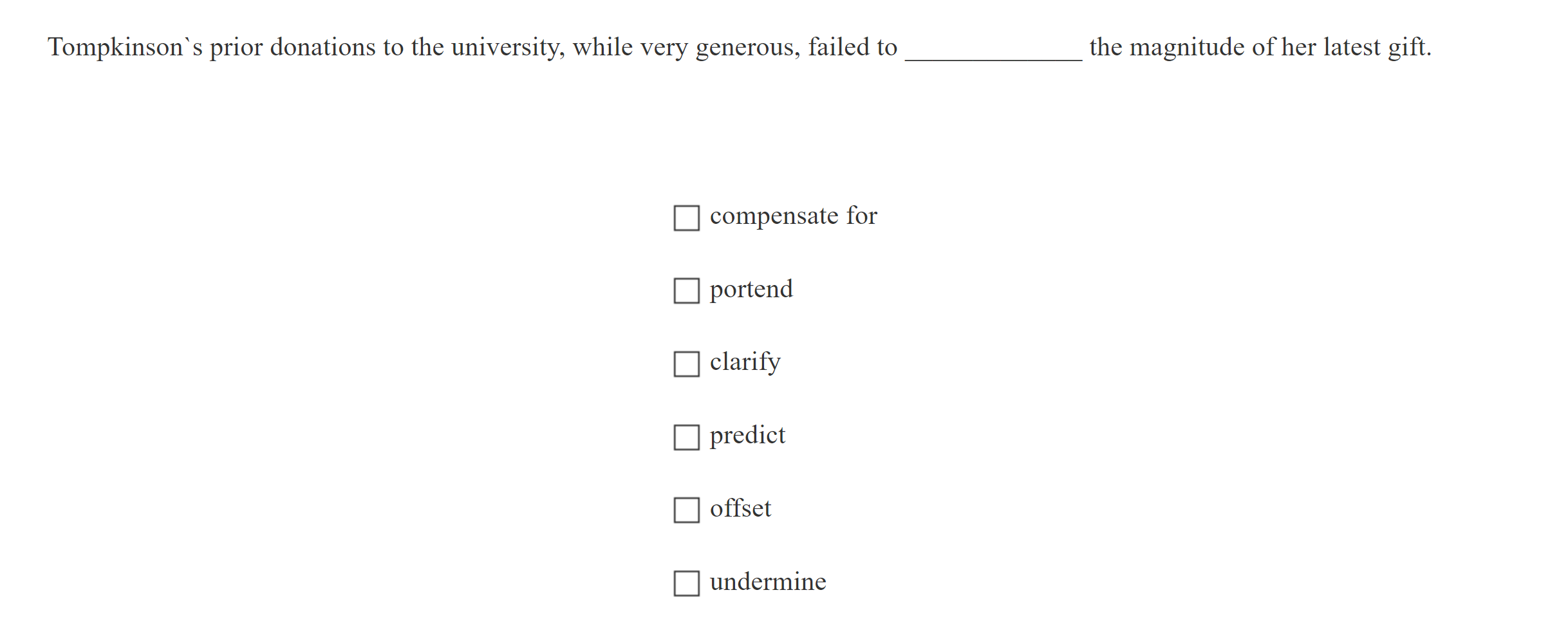Screen dimensions: 1568x635
Task: Click the label text "clarify"
Action: [x=744, y=362]
